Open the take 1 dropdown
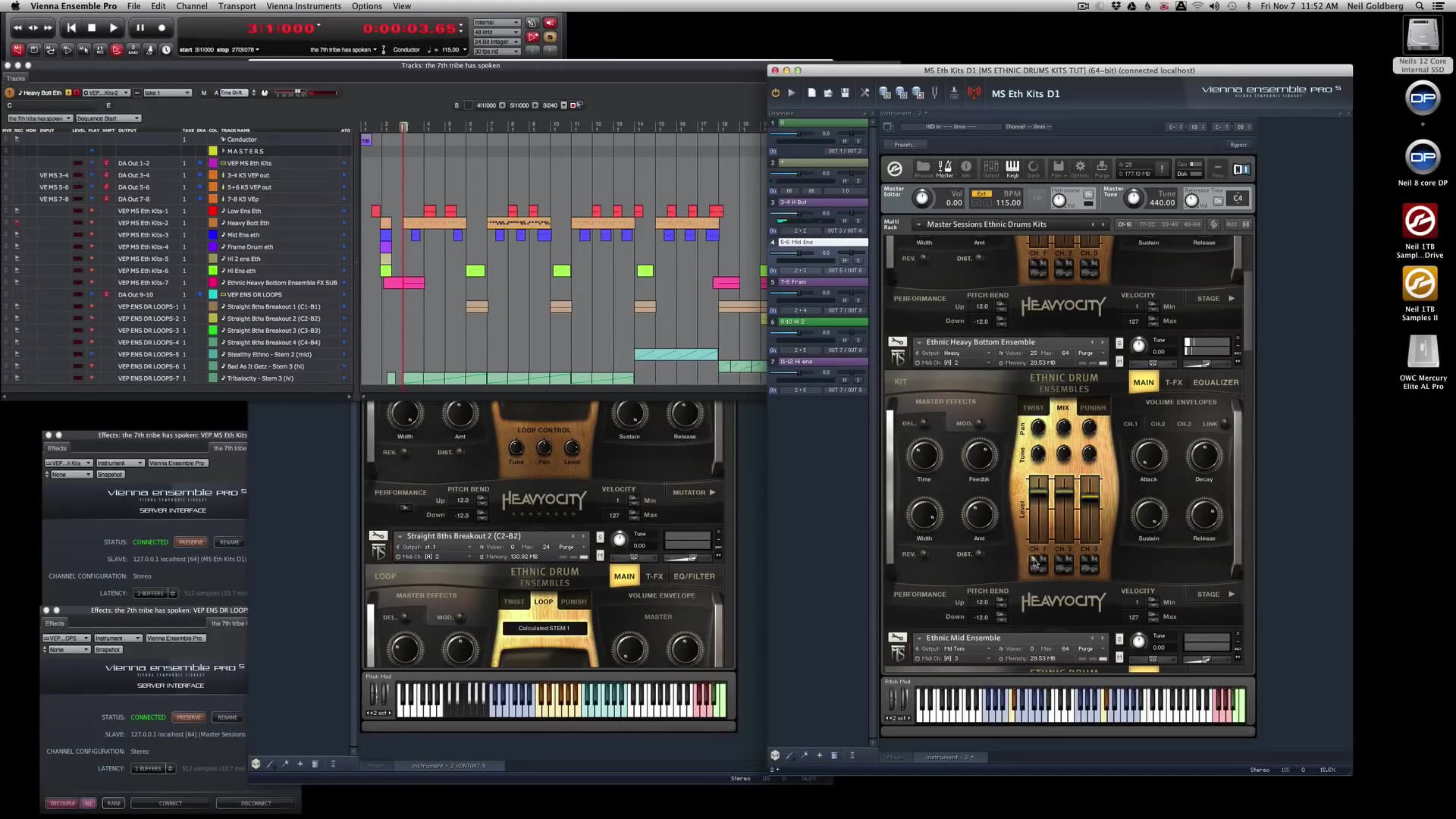This screenshot has height=819, width=1456. coord(167,93)
